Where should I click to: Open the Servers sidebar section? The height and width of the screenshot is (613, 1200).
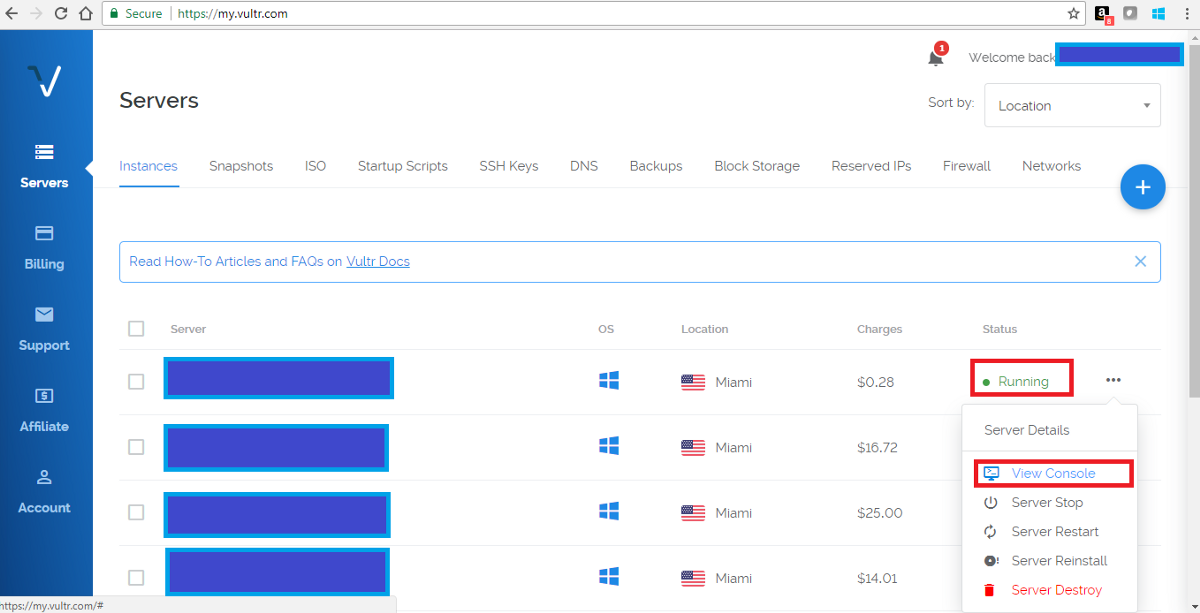44,167
